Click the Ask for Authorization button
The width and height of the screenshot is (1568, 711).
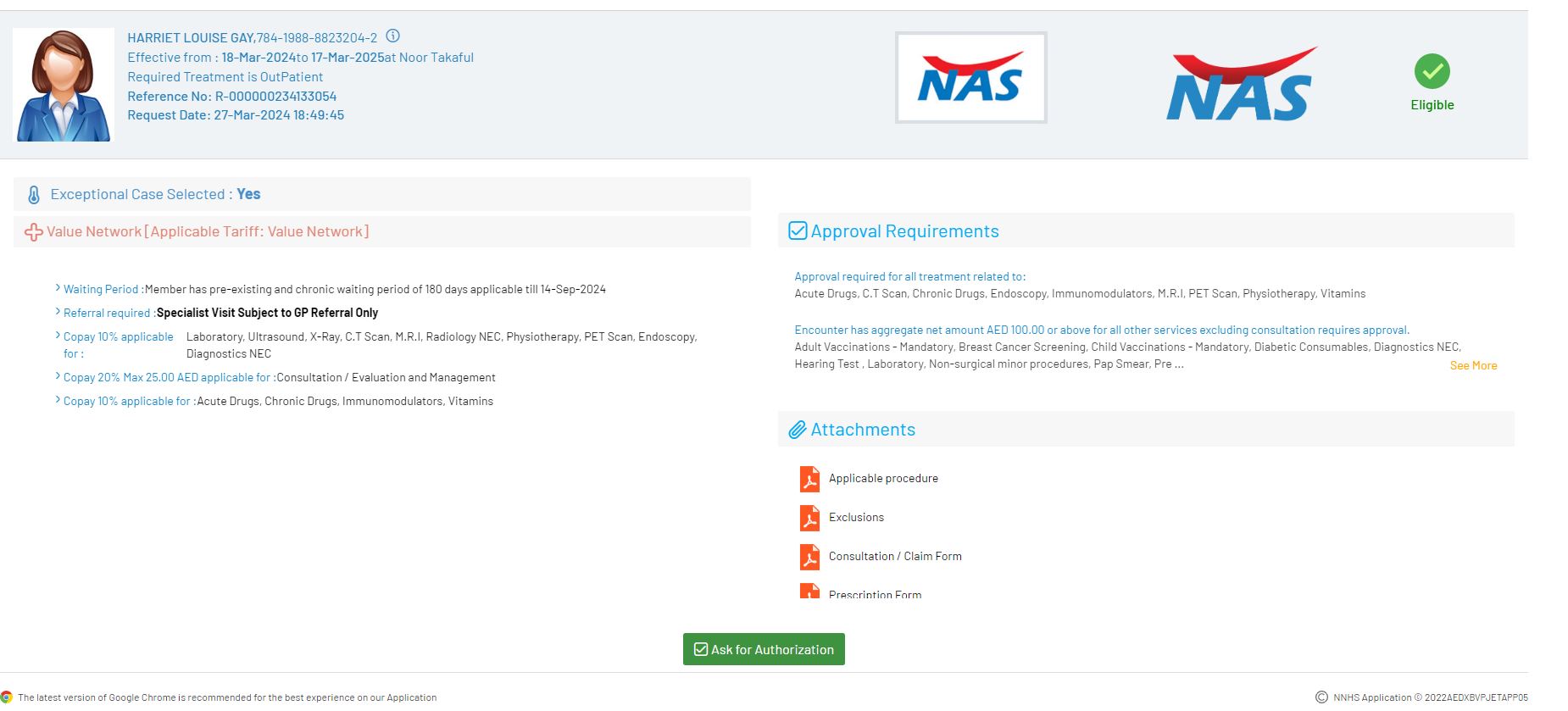tap(764, 649)
